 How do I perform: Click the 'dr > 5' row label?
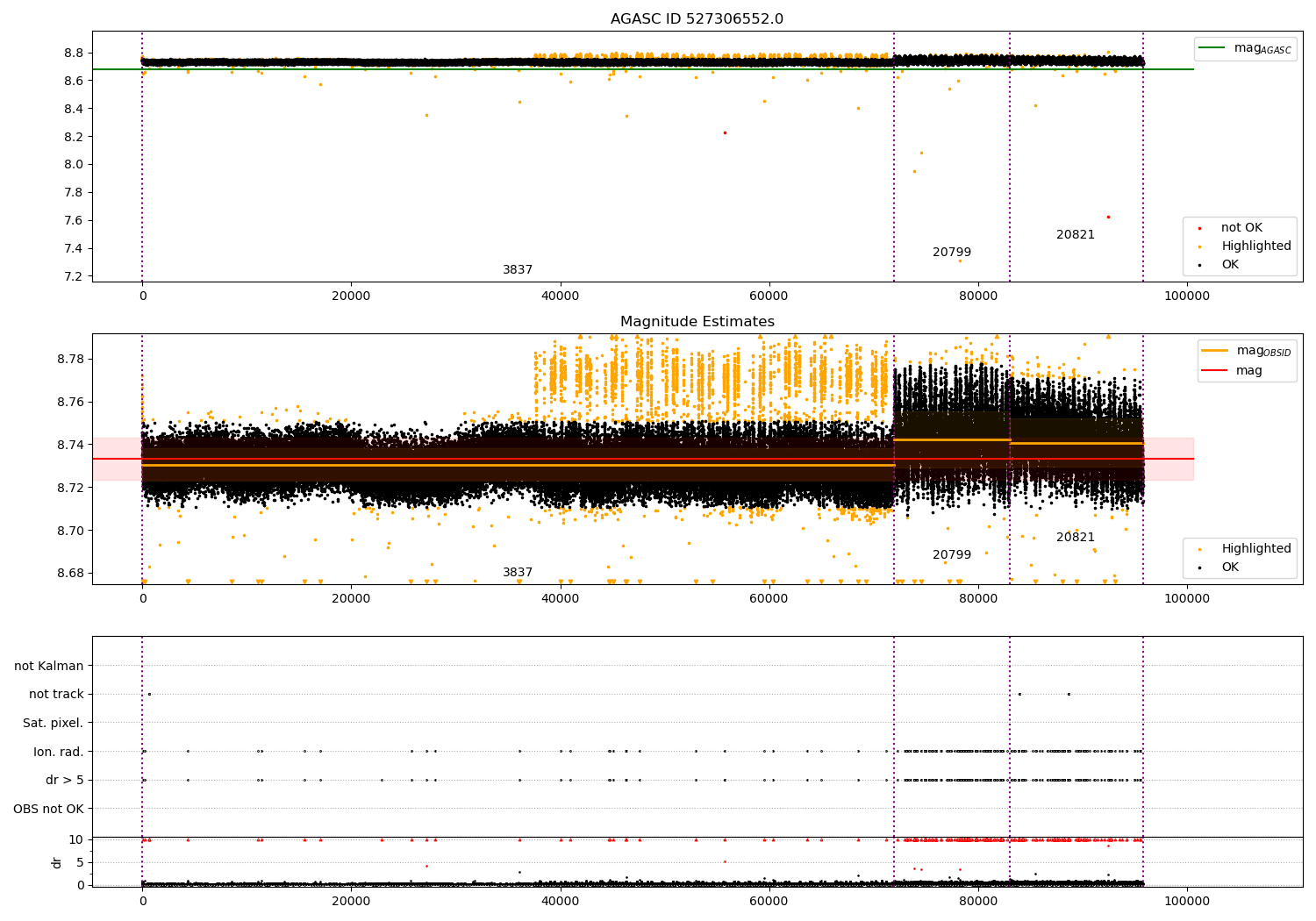point(65,780)
